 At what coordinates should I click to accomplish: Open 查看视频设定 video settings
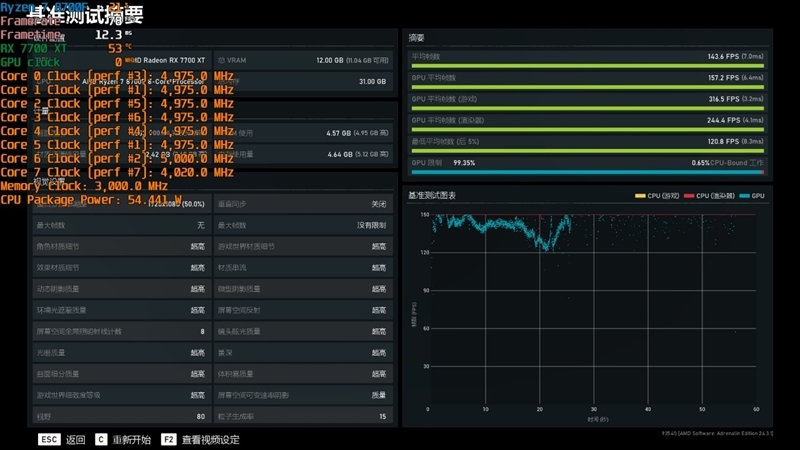pos(211,439)
